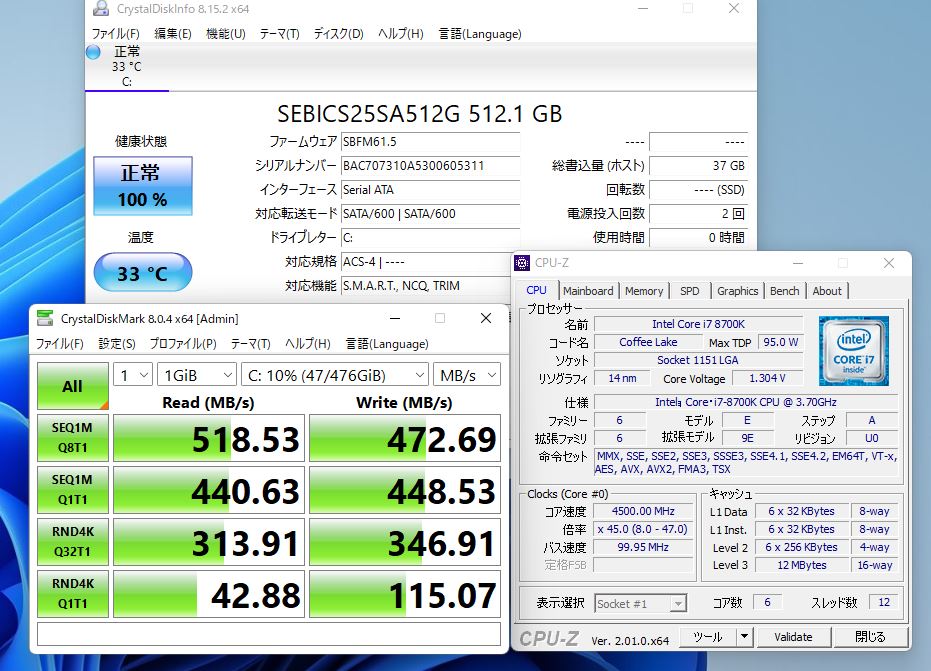Run all benchmarks with the All button
931x671 pixels.
click(x=72, y=386)
